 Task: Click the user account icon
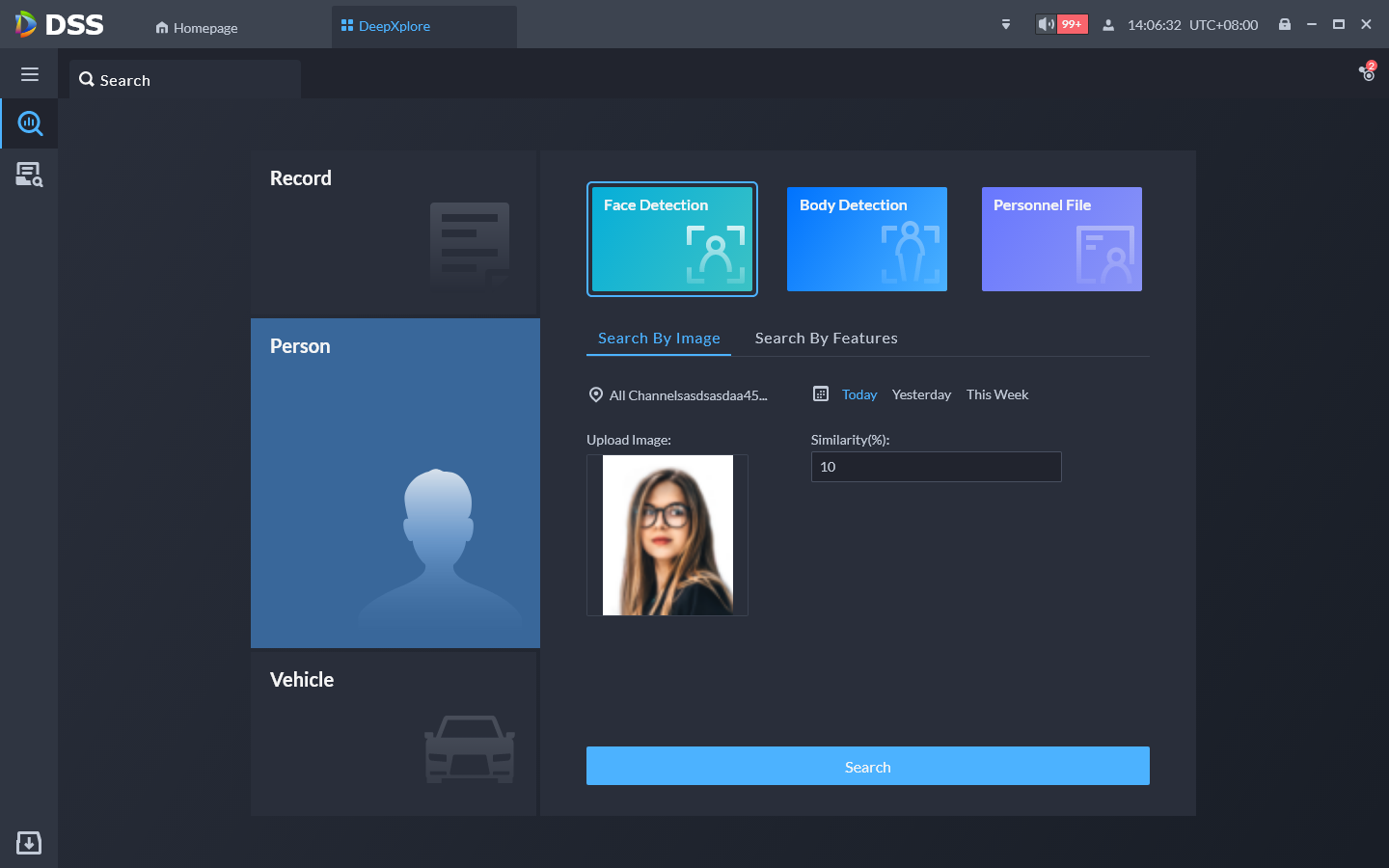pos(1108,25)
